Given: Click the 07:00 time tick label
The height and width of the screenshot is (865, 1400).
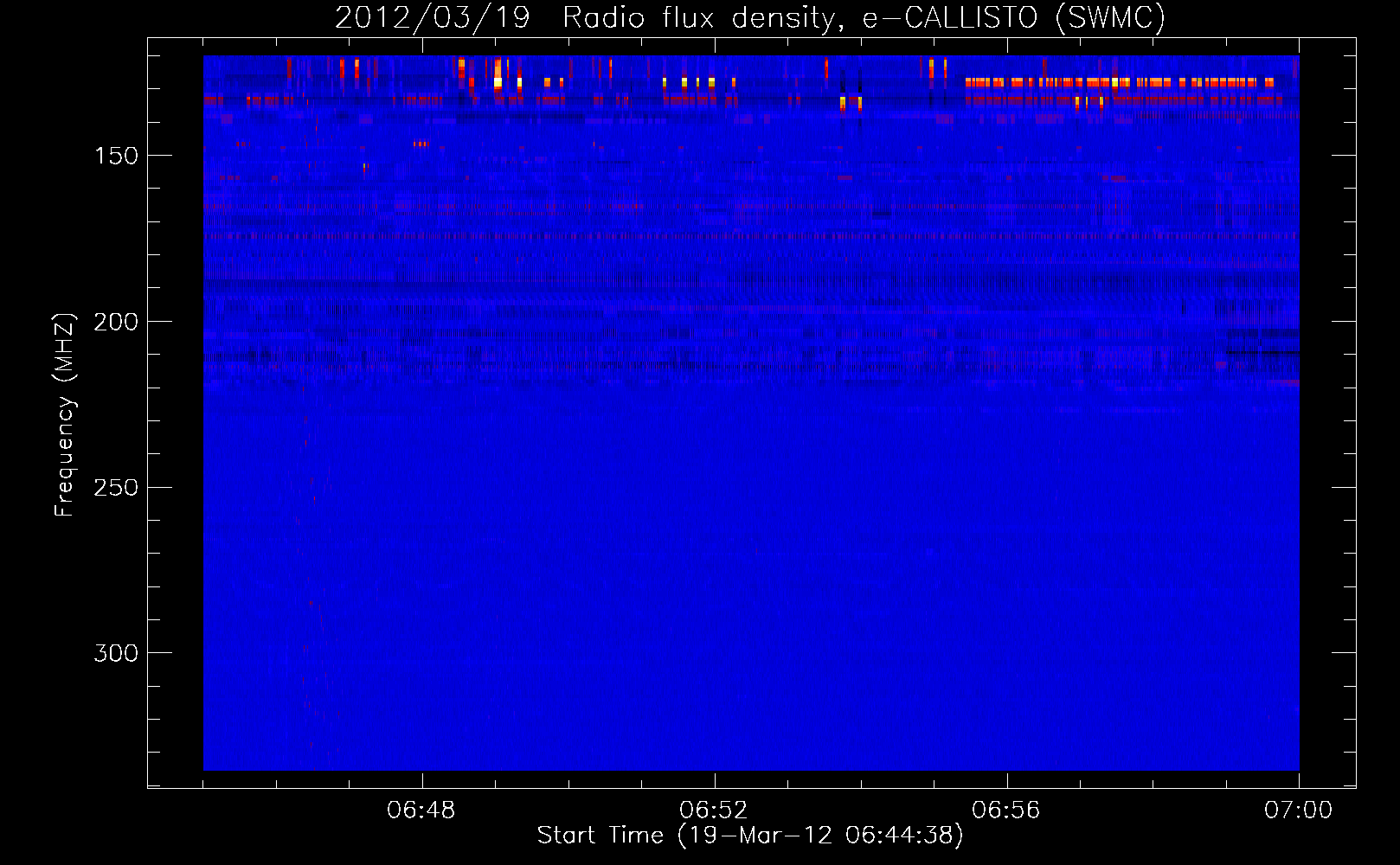Looking at the screenshot, I should coord(1299,811).
